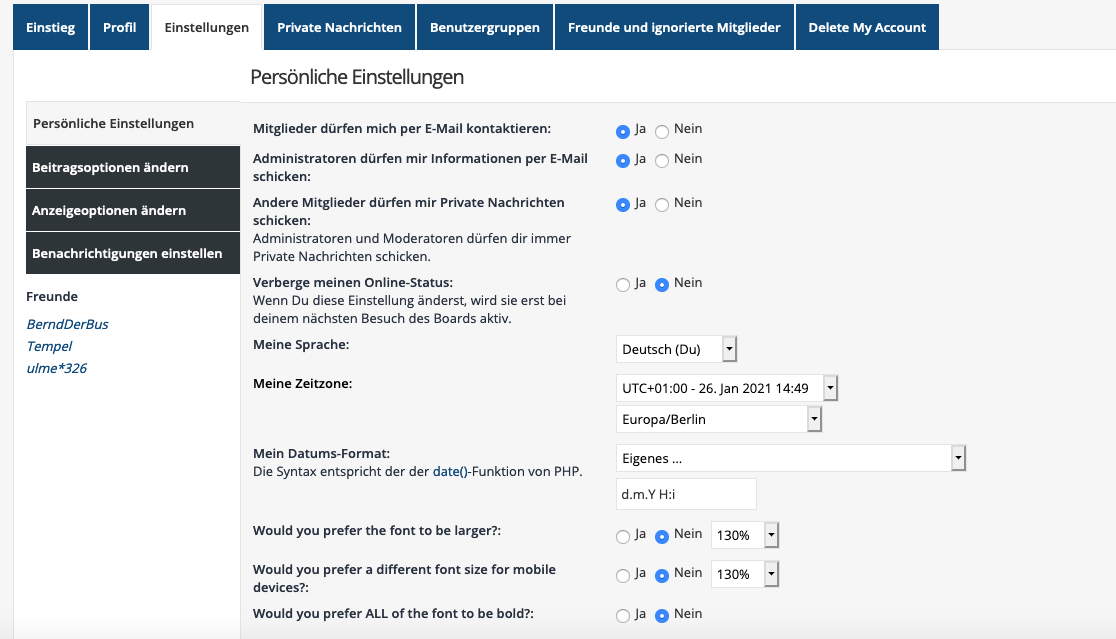Expand the Europa/Berlin region dropdown
Viewport: 1116px width, 639px height.
tap(719, 419)
